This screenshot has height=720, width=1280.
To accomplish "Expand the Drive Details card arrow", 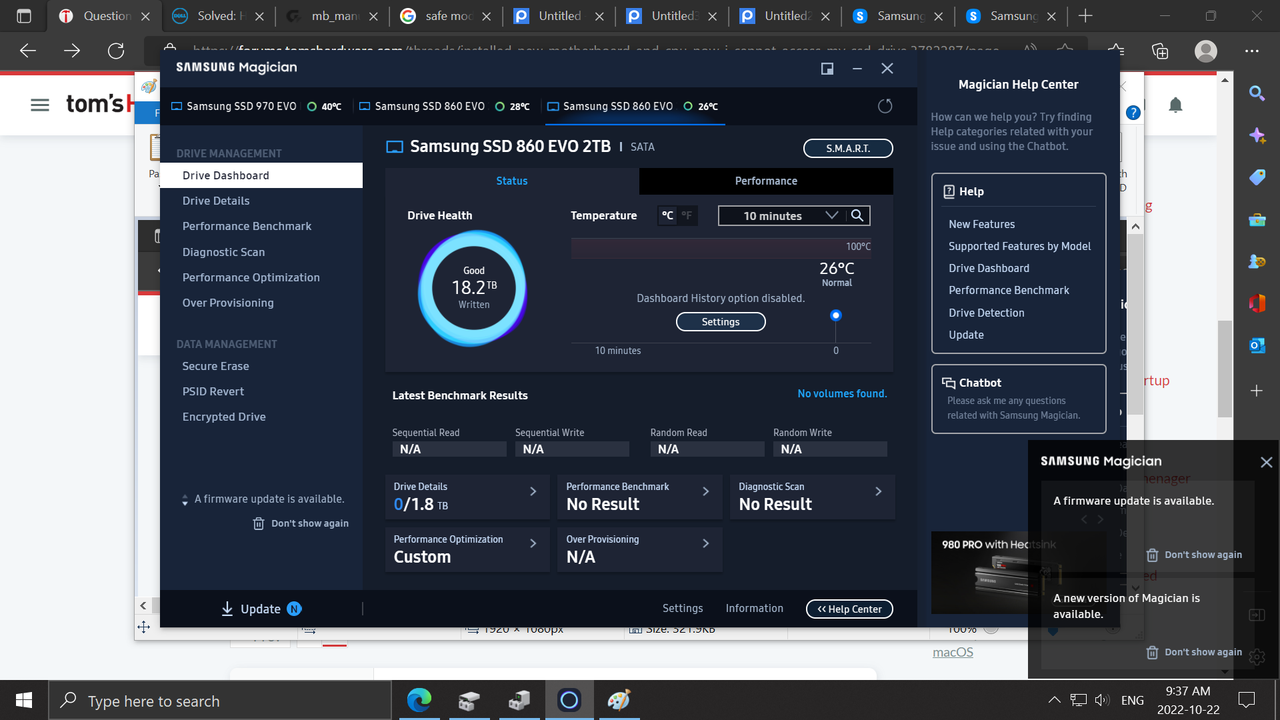I will tap(533, 491).
